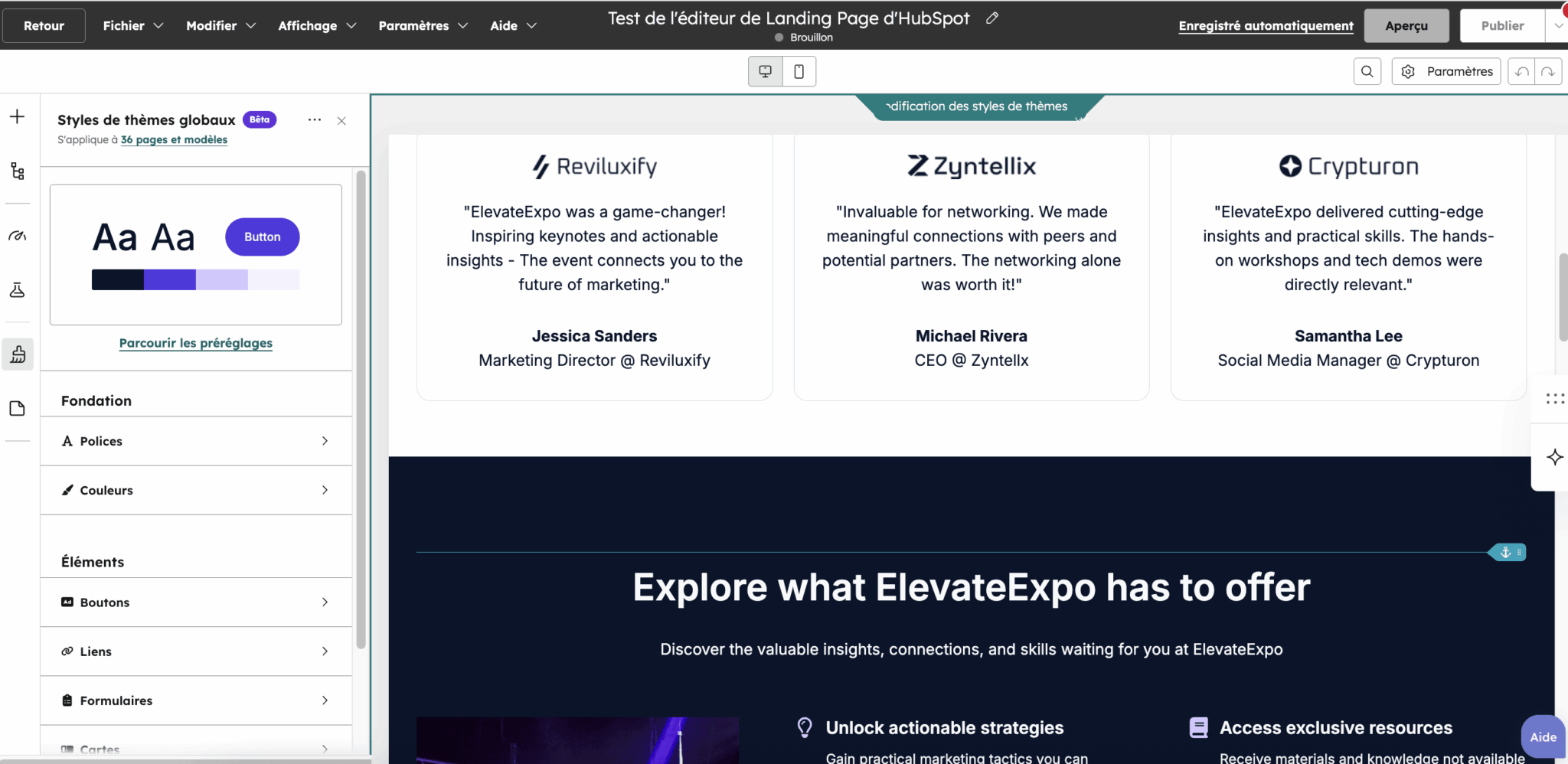
Task: Expand the Polices settings row
Action: [196, 441]
